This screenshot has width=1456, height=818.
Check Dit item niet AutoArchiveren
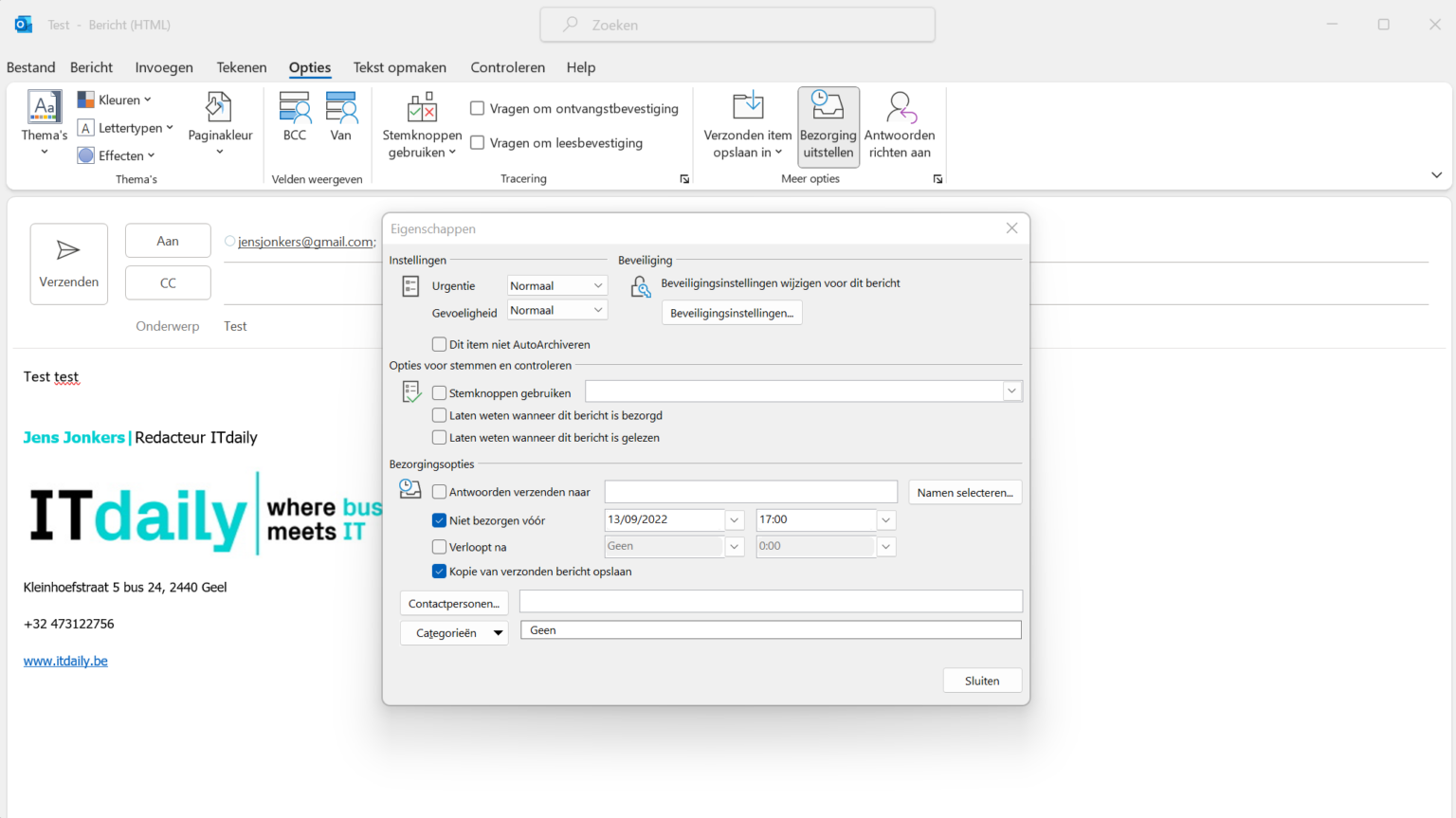coord(439,344)
